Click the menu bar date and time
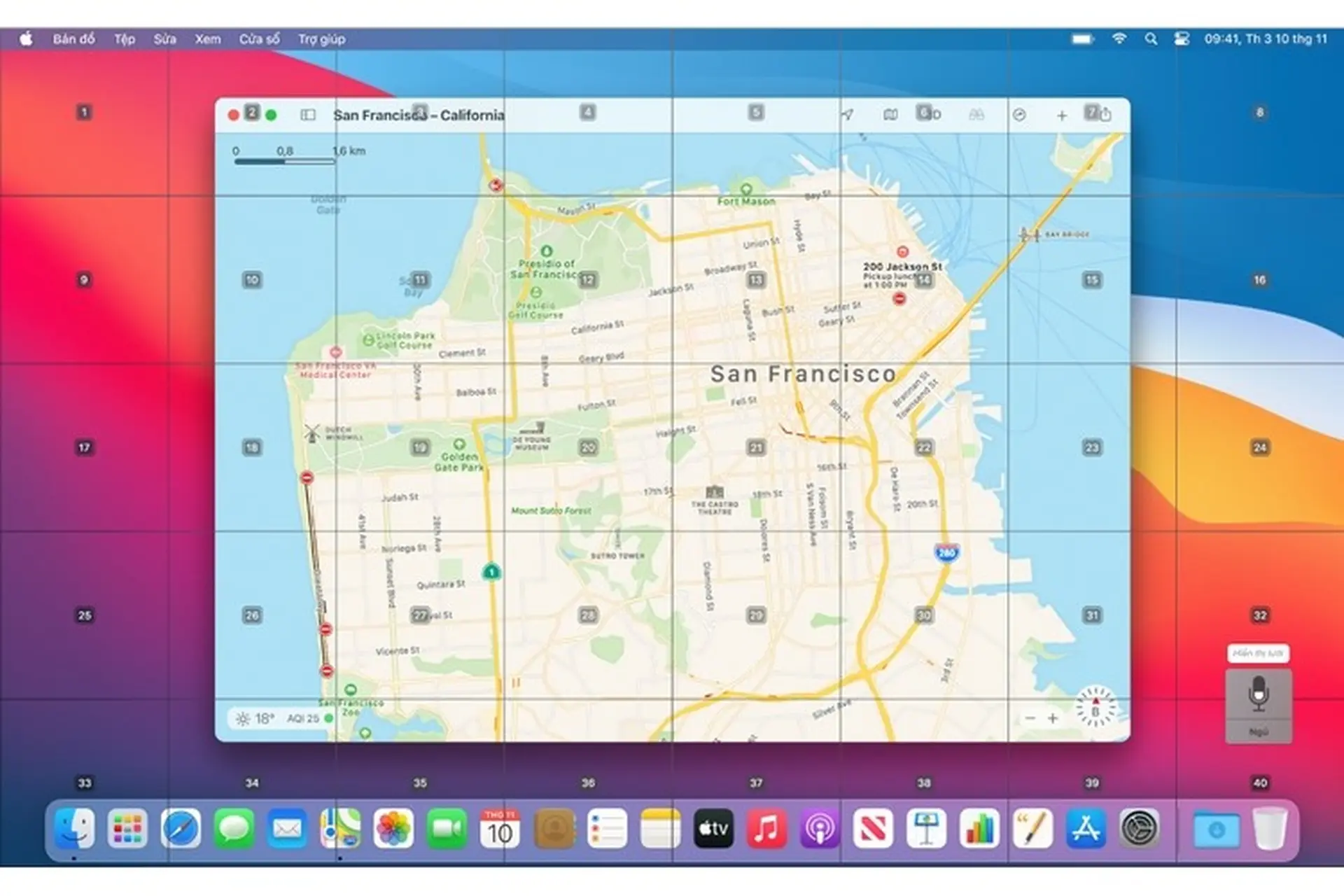1344x896 pixels. pos(1266,39)
